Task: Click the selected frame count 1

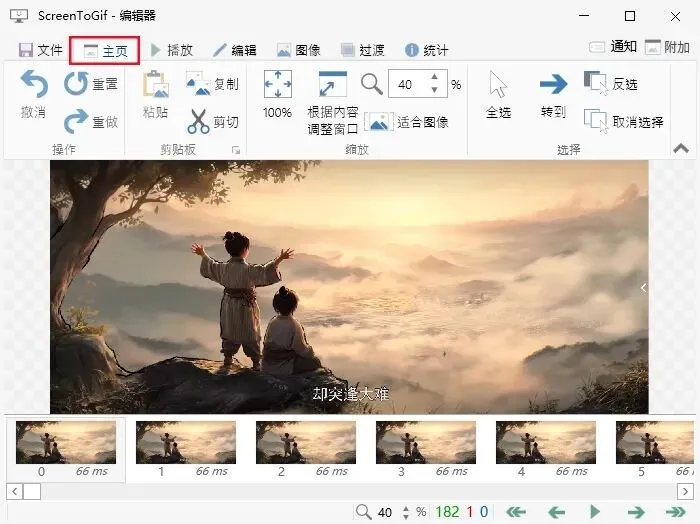Action: click(470, 512)
